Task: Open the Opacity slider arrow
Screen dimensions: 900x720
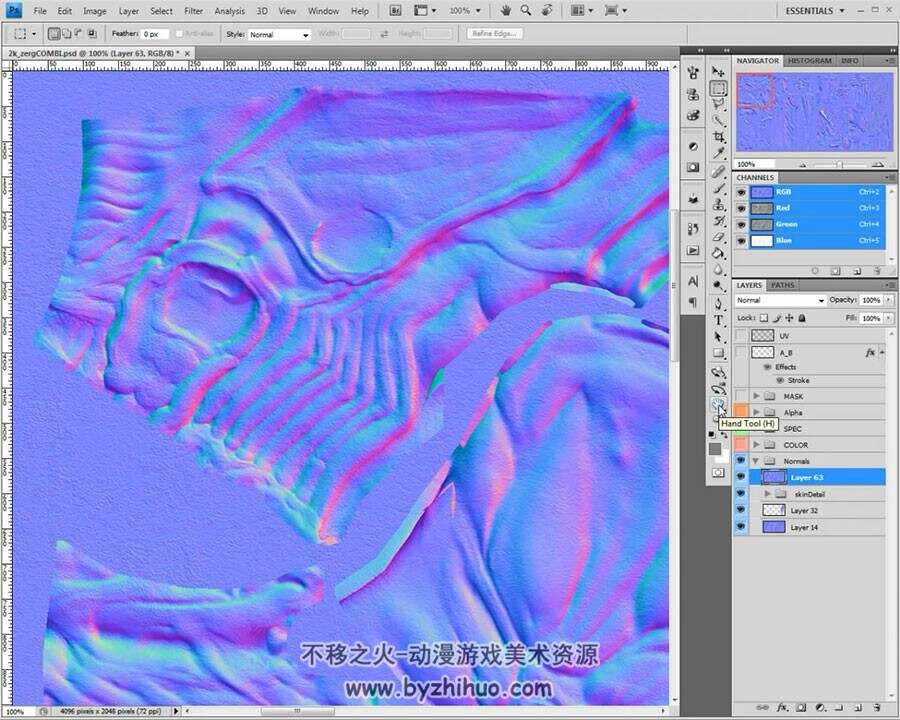Action: click(x=889, y=300)
